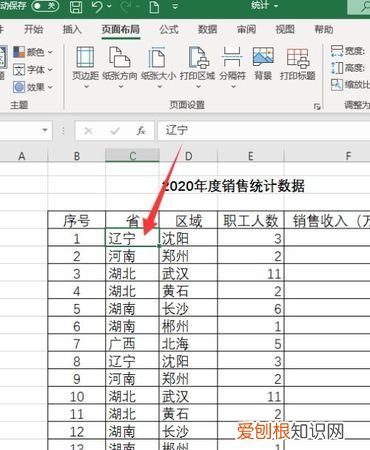Open the 视图 tab

[x=285, y=29]
